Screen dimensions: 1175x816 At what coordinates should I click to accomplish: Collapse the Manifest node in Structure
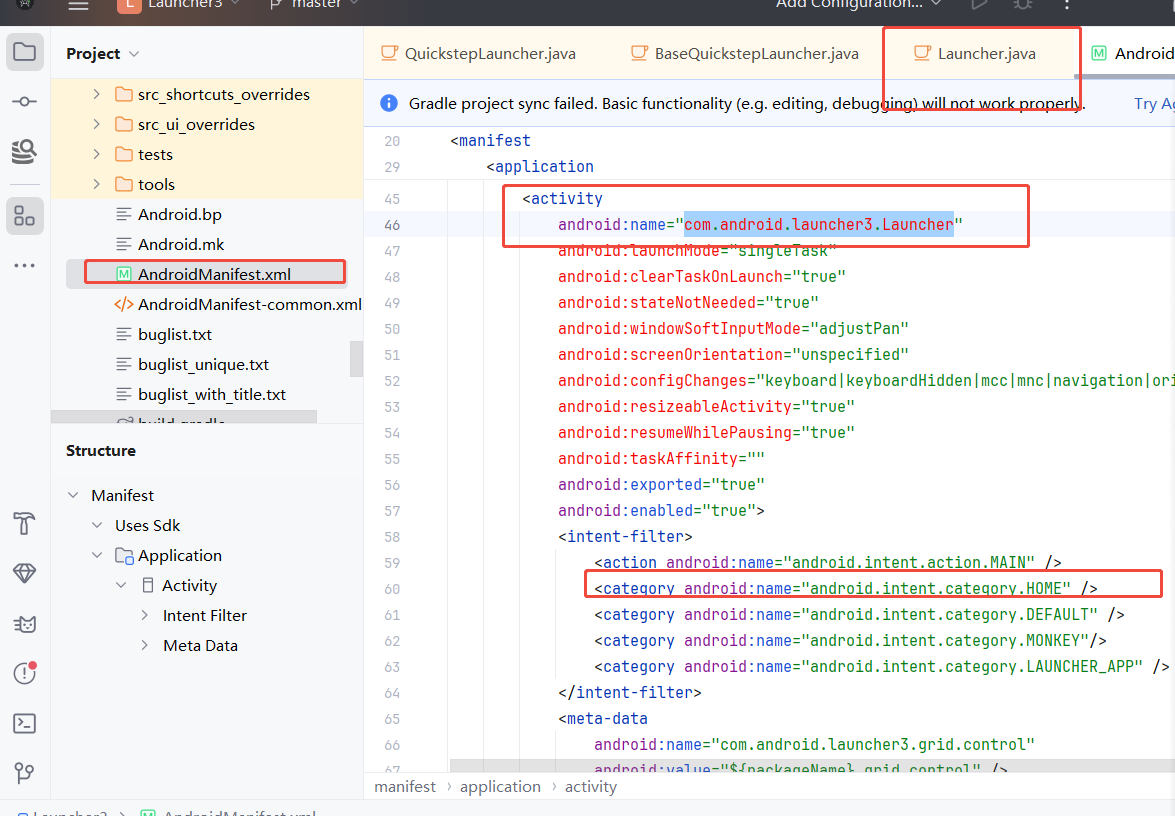point(73,495)
